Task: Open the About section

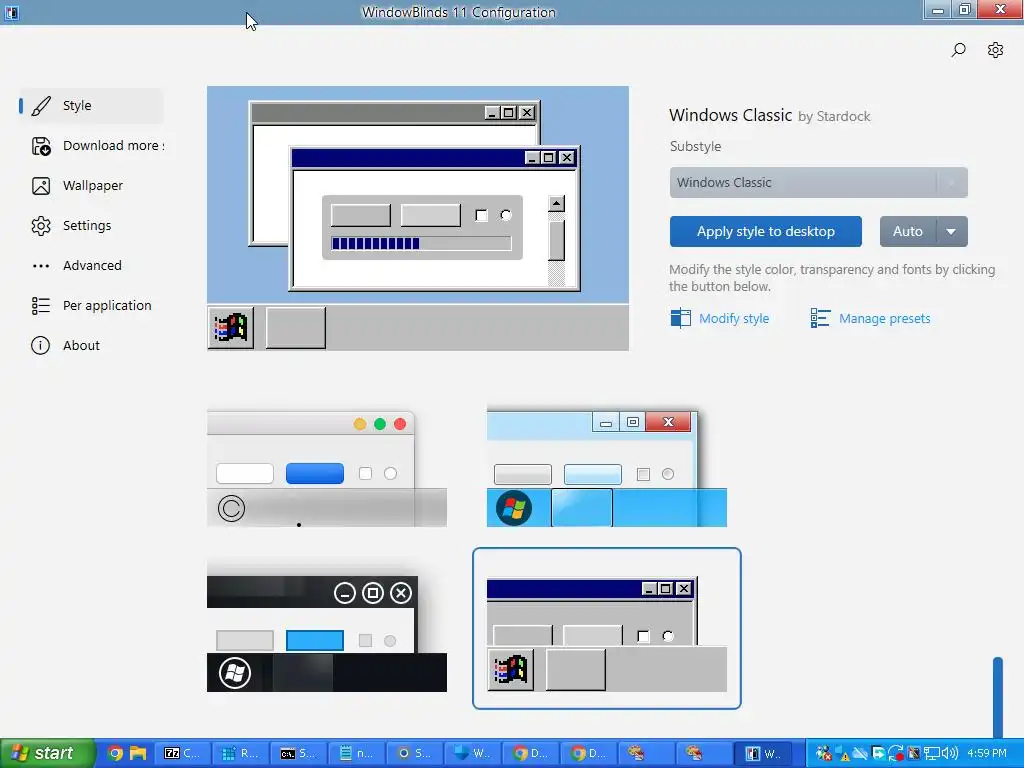Action: coord(91,345)
